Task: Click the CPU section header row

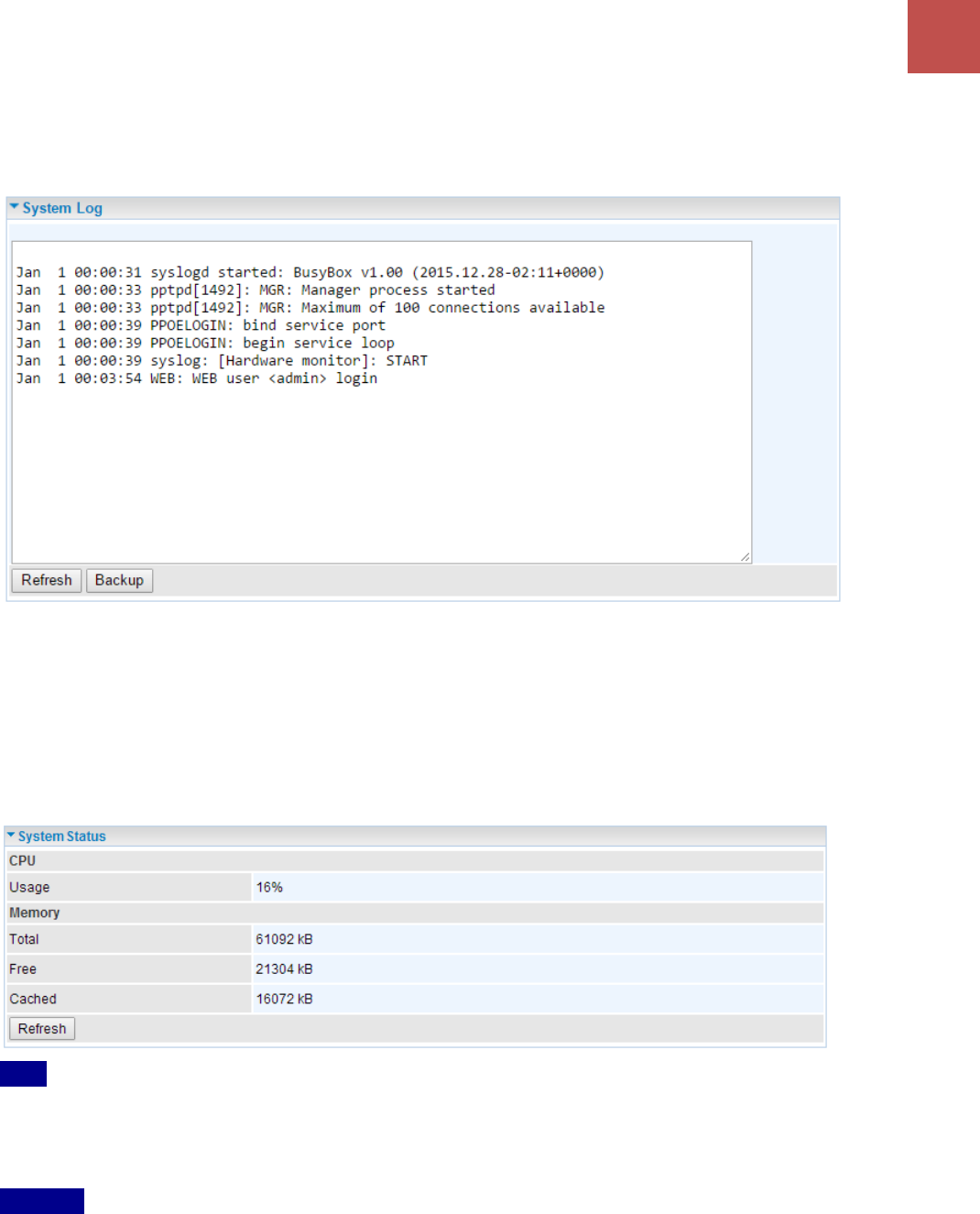Action: tap(415, 860)
